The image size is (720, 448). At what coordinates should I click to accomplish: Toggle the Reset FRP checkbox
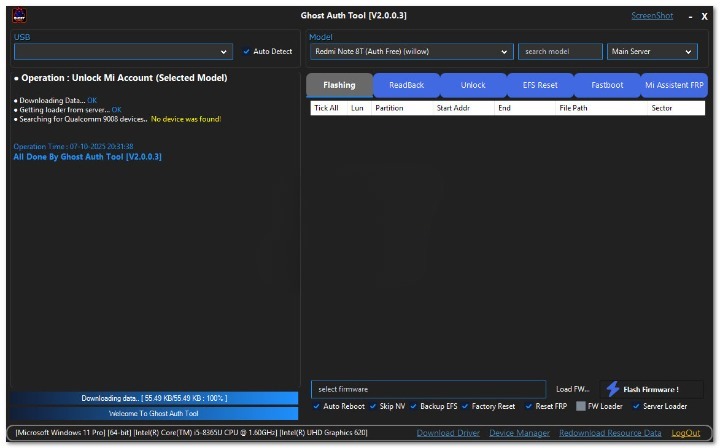[x=529, y=407]
